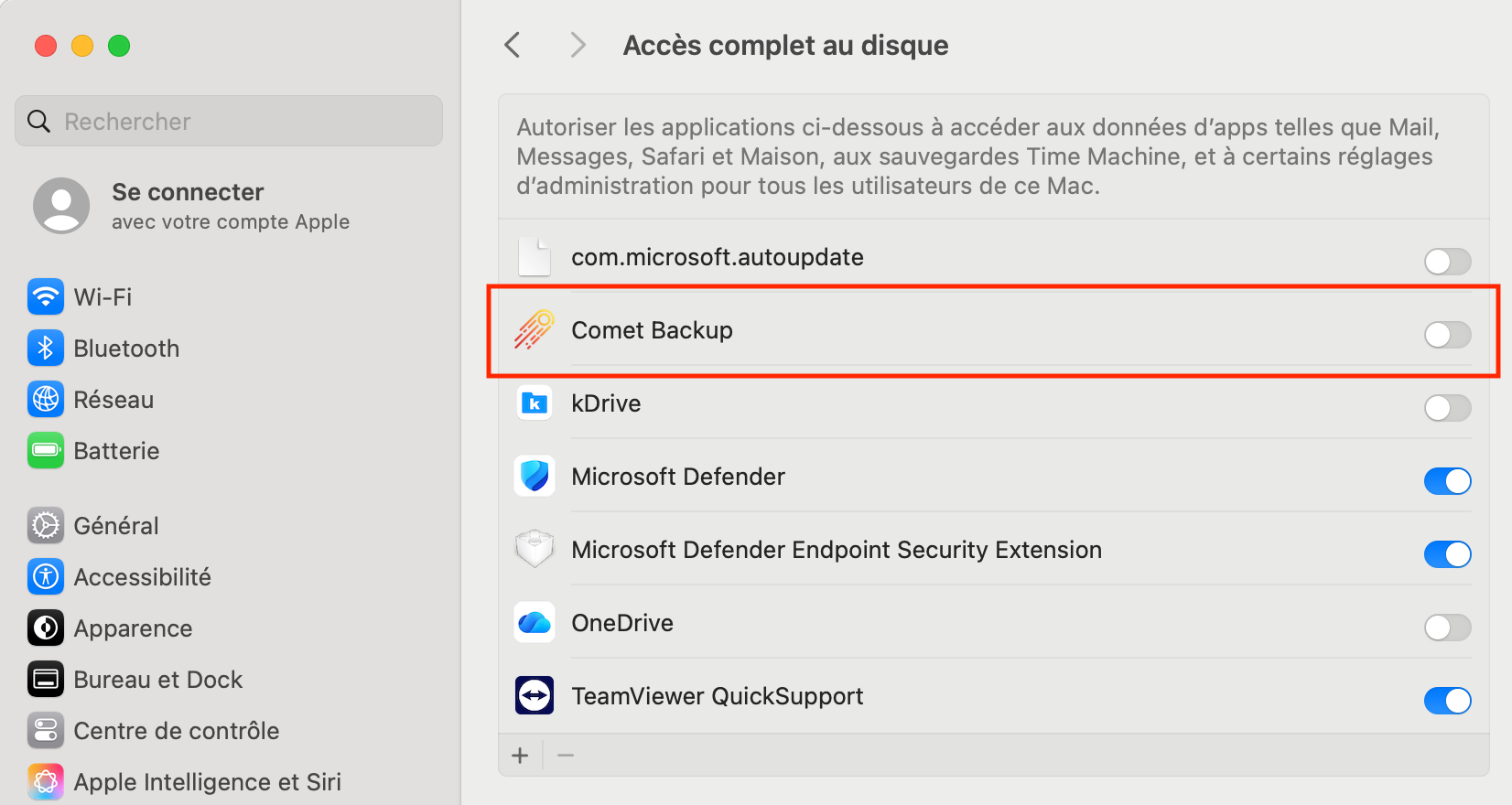Add an application with the plus button
The width and height of the screenshot is (1512, 805).
(x=521, y=756)
